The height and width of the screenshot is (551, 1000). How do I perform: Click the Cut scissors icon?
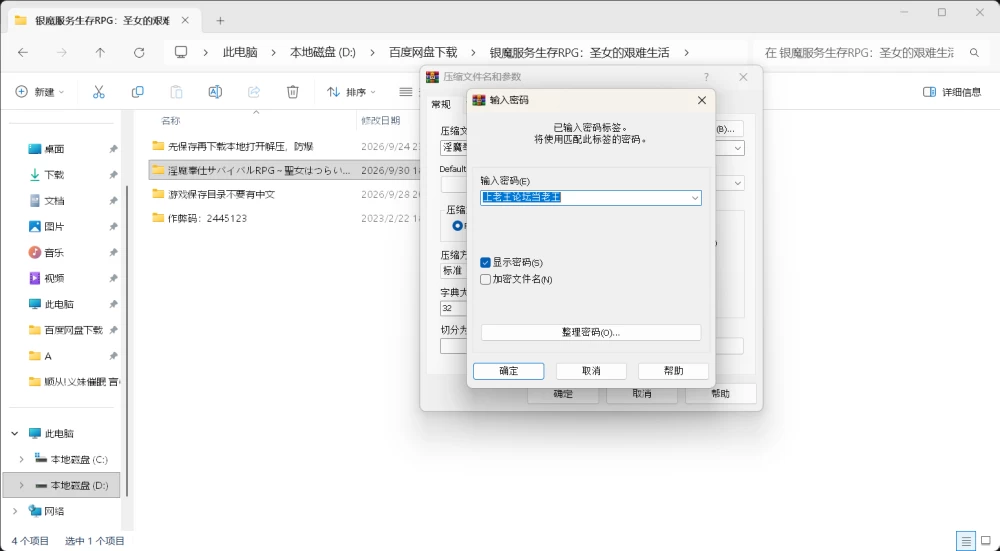coord(98,92)
